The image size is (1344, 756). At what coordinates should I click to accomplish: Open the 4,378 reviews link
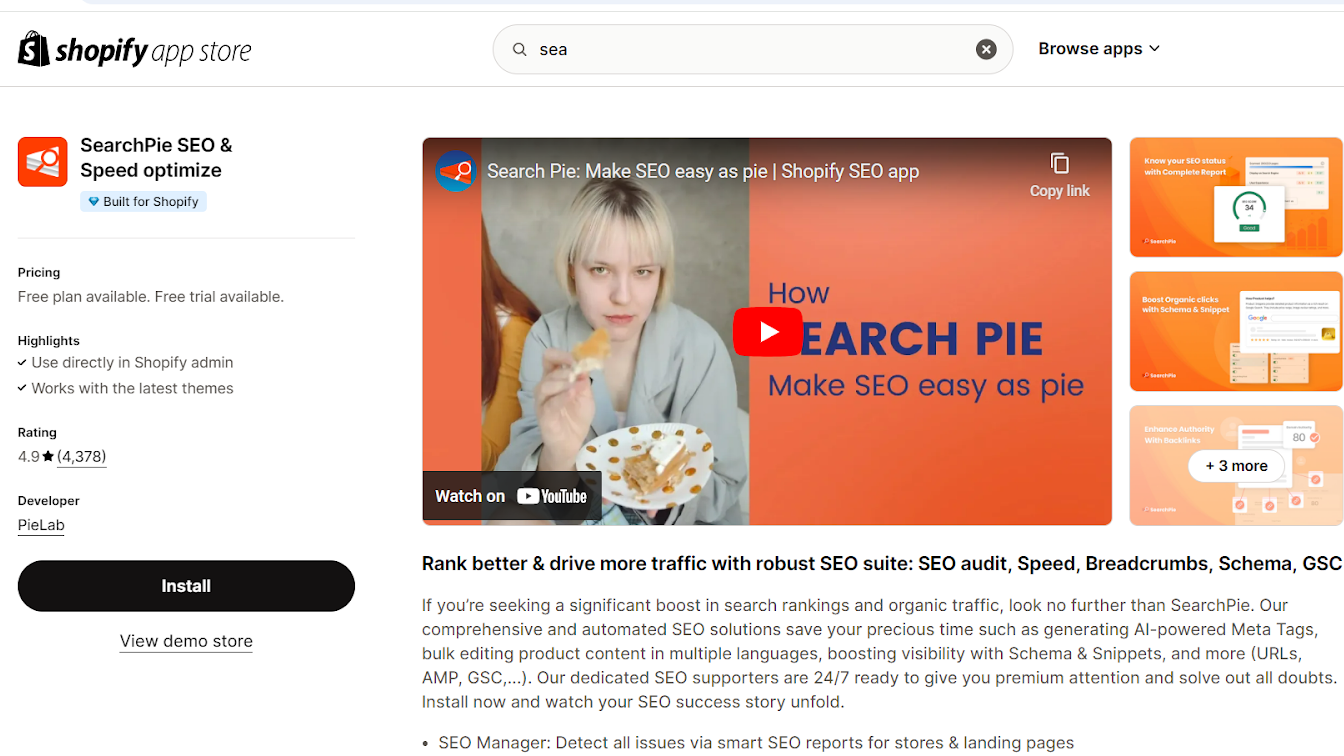coord(81,456)
